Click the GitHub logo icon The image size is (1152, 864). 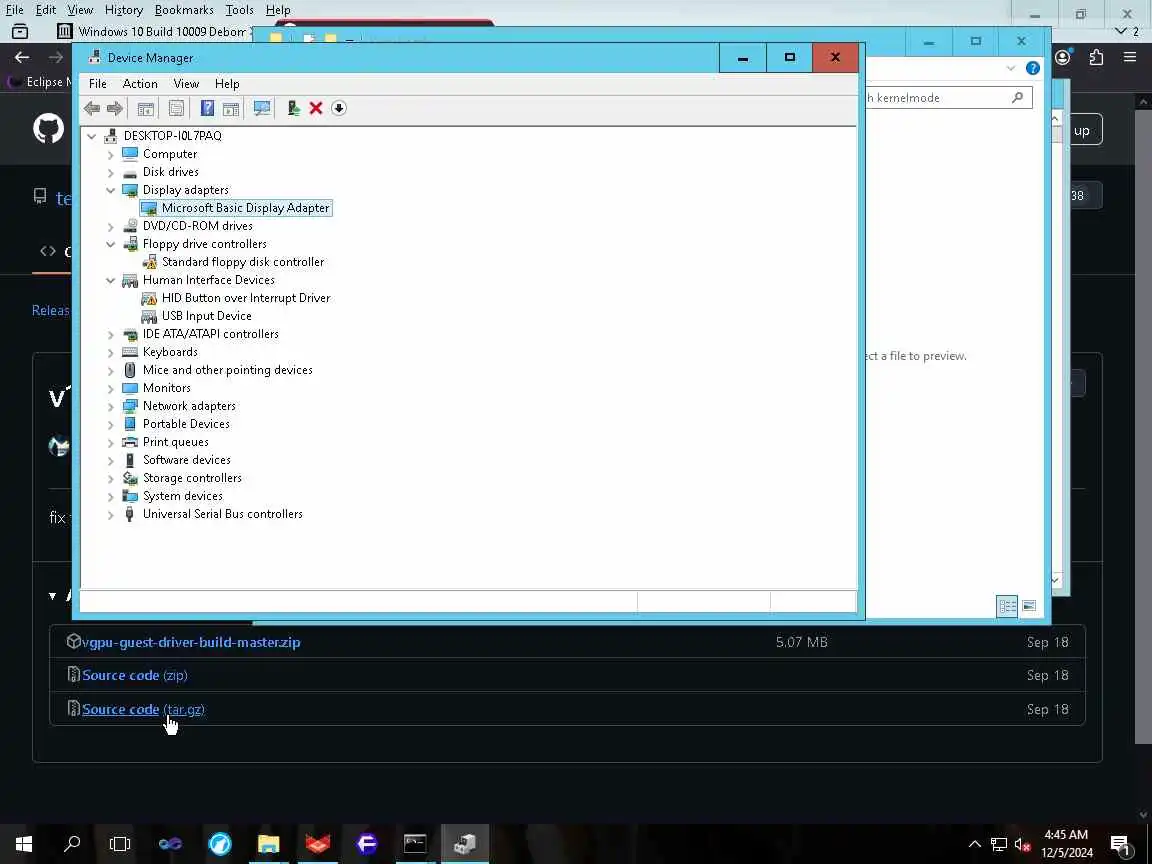click(x=48, y=129)
